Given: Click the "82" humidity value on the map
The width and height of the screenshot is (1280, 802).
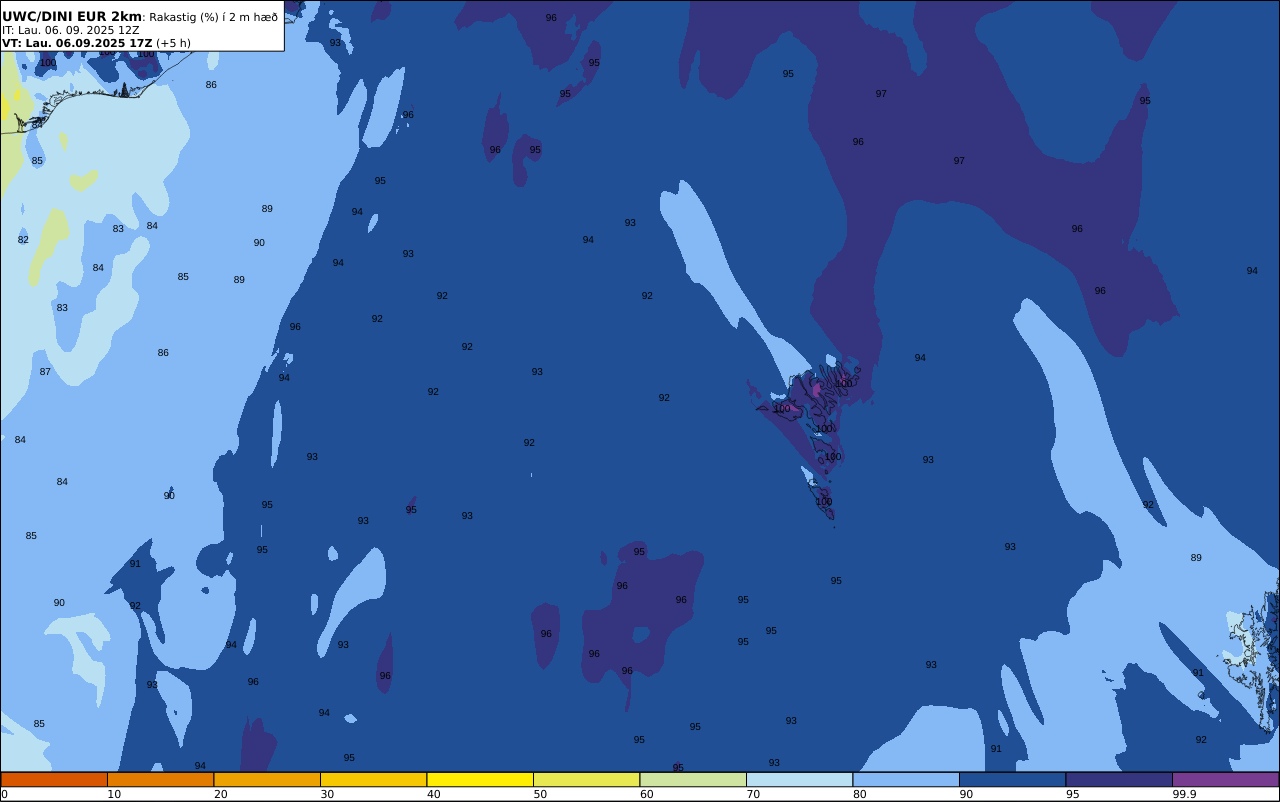Looking at the screenshot, I should [23, 240].
